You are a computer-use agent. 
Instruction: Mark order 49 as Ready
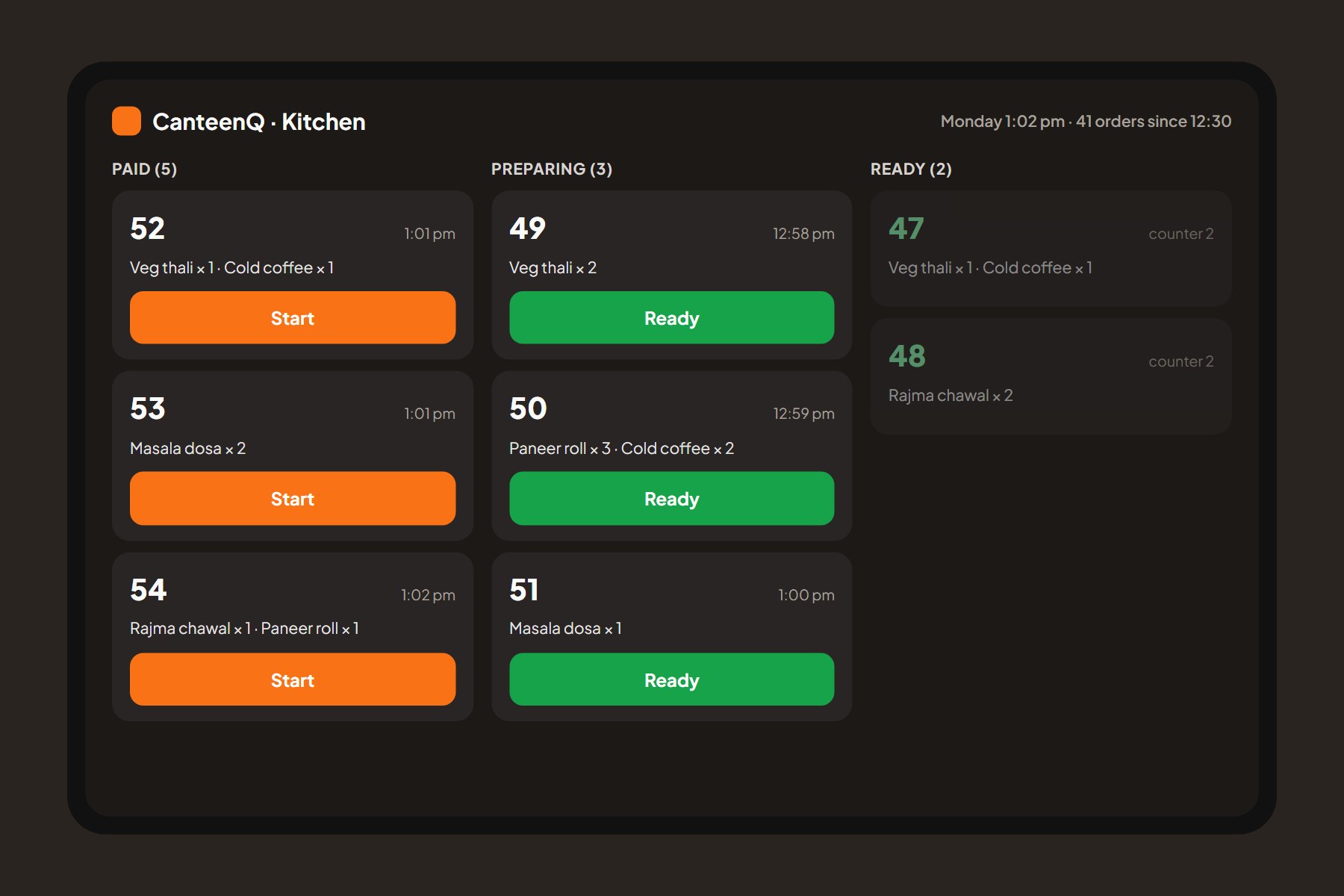pos(672,318)
